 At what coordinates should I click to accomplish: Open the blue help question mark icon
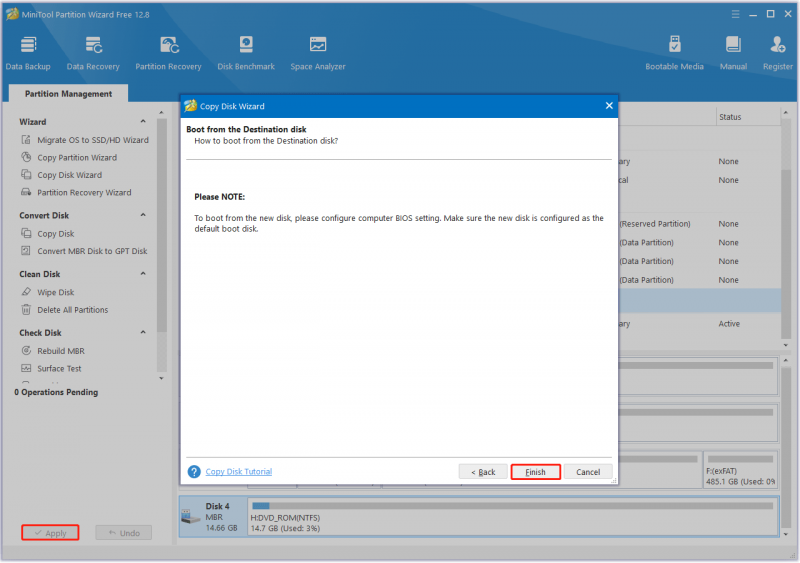pyautogui.click(x=194, y=472)
